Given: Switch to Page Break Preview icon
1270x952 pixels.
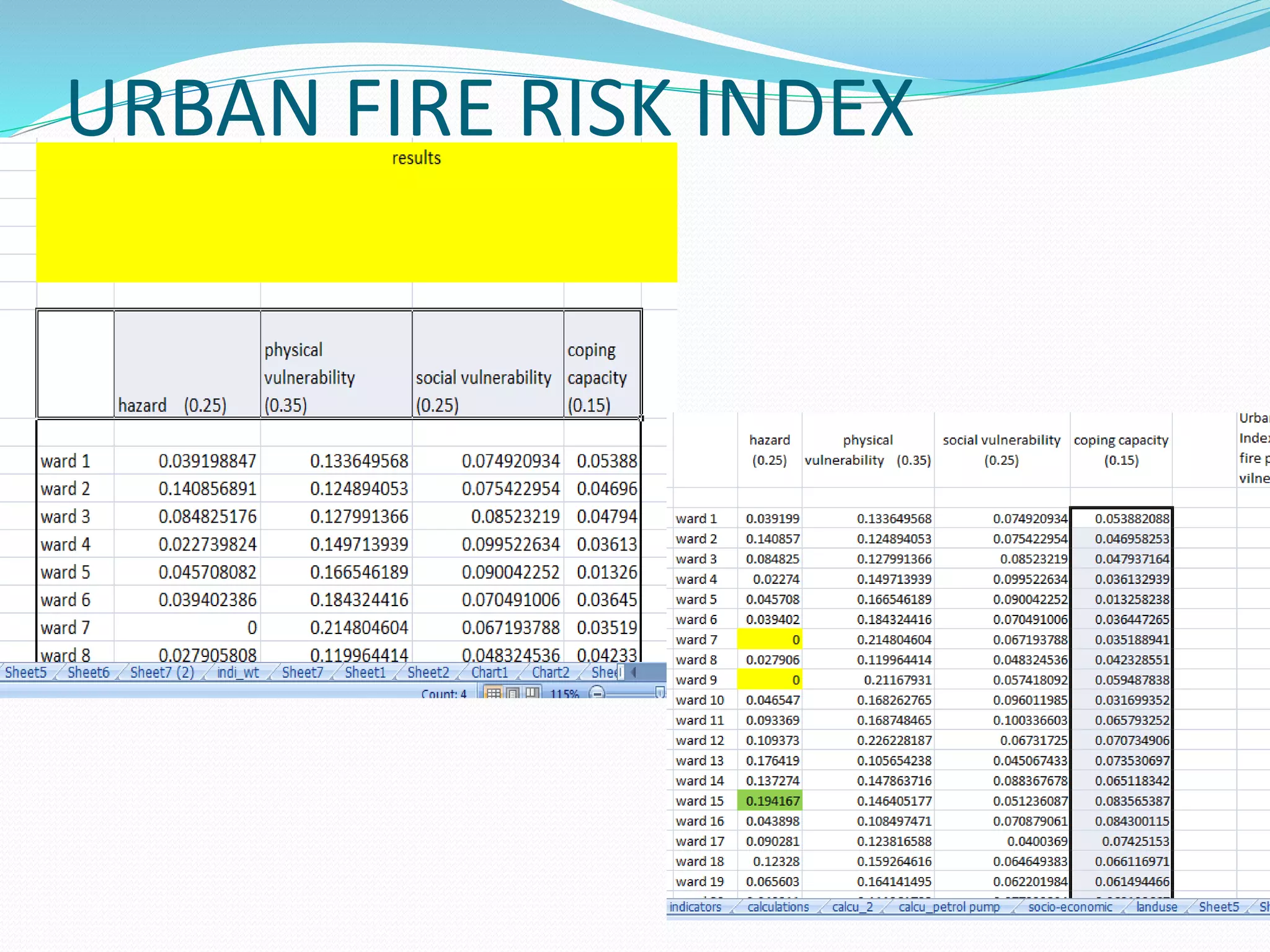Looking at the screenshot, I should [532, 692].
